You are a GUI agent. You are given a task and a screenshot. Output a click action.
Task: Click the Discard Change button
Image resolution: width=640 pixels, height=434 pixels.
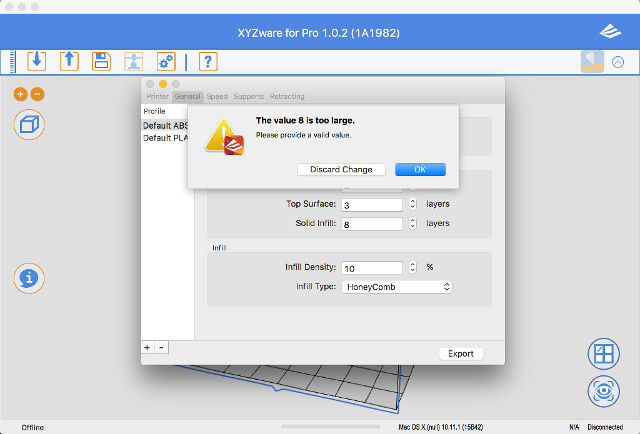pos(341,169)
